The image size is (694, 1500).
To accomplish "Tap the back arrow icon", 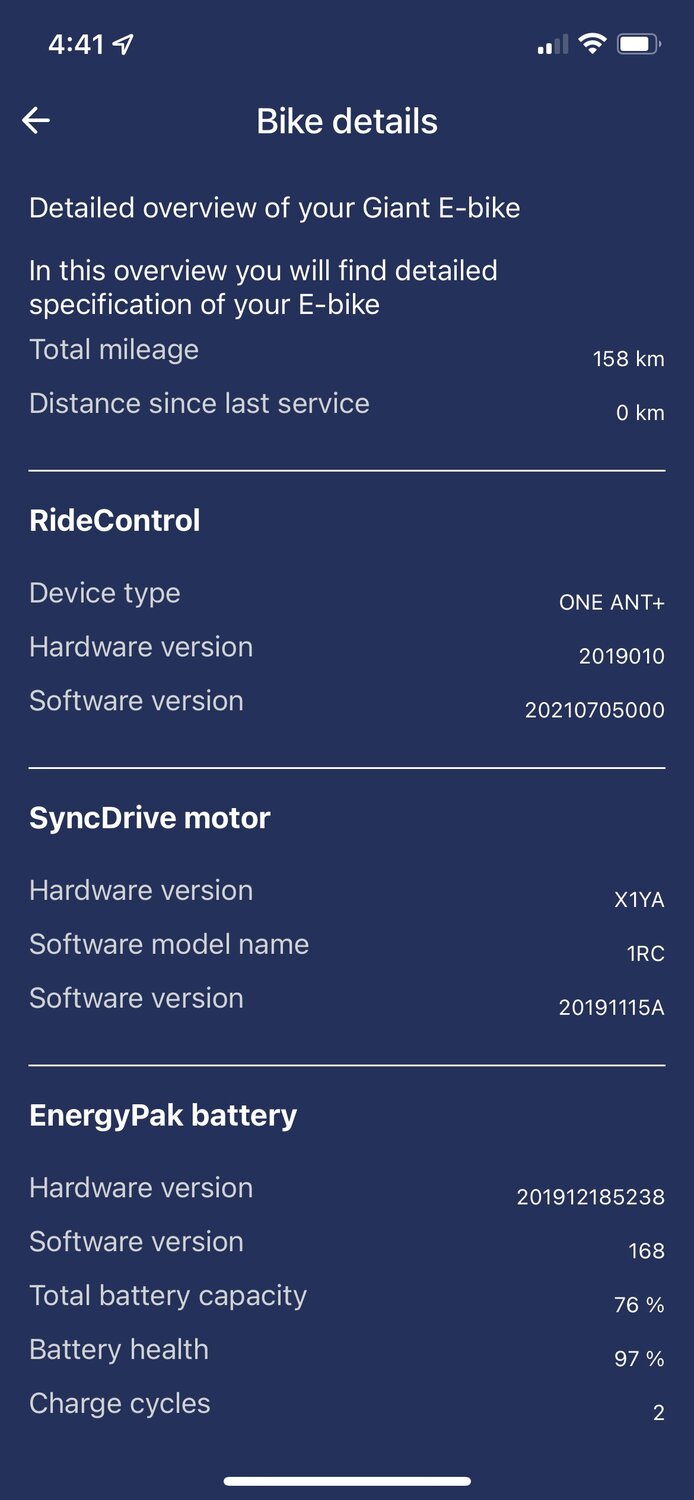I will pos(36,121).
